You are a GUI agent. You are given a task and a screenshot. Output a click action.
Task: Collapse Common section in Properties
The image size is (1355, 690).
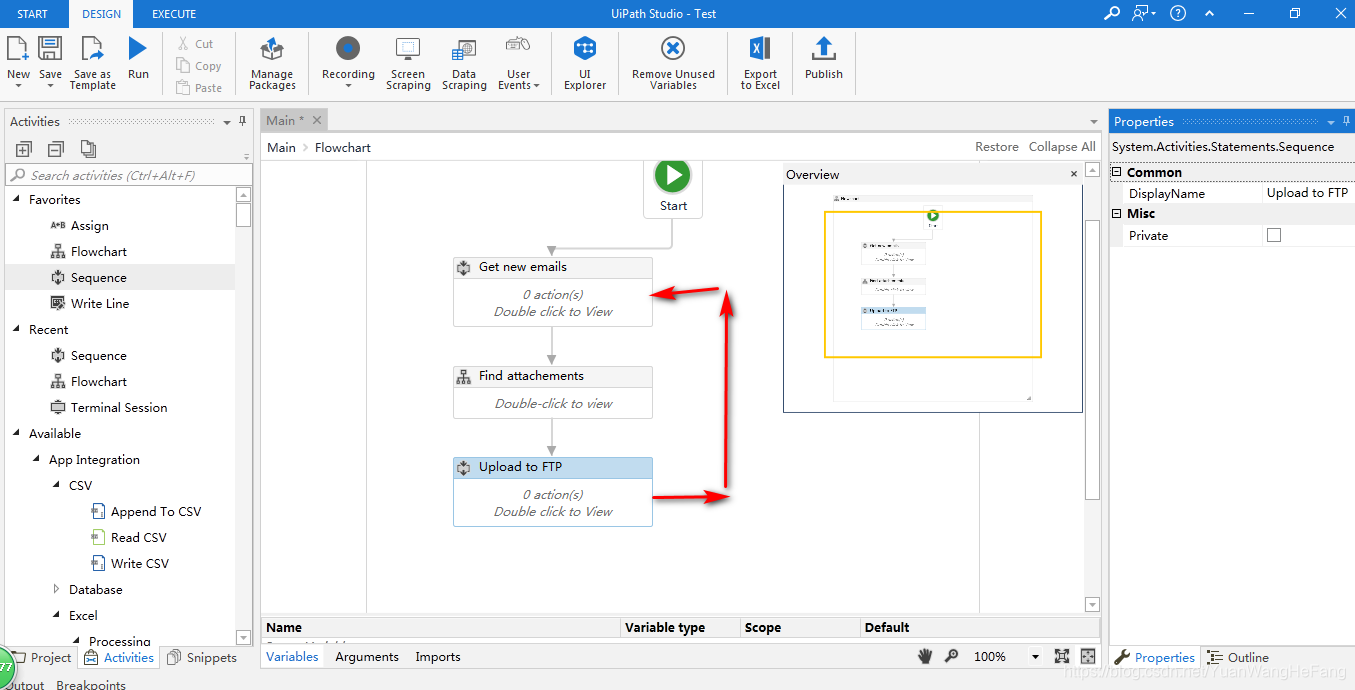click(x=1117, y=172)
